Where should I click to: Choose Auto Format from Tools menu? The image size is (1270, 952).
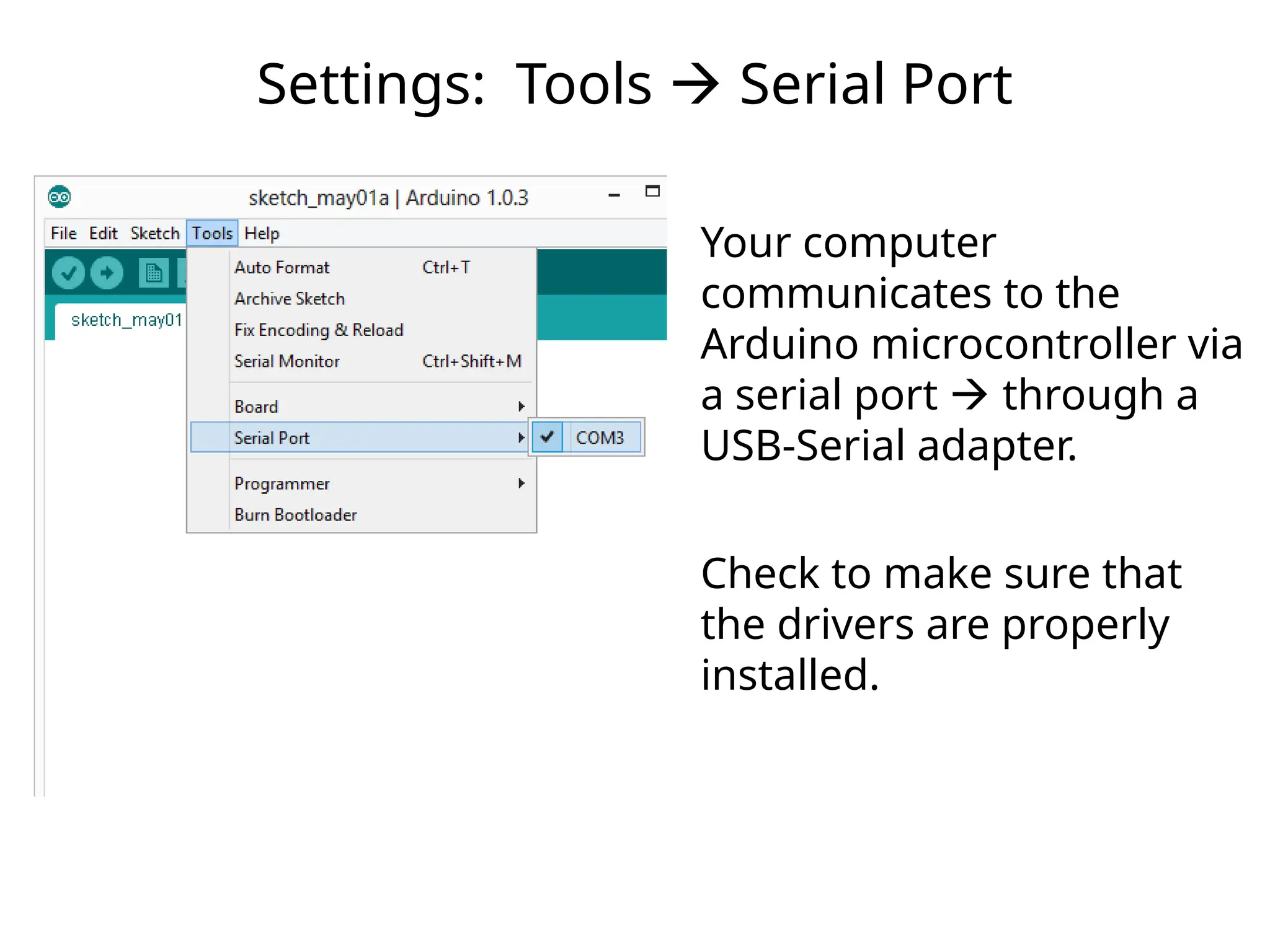(x=282, y=268)
